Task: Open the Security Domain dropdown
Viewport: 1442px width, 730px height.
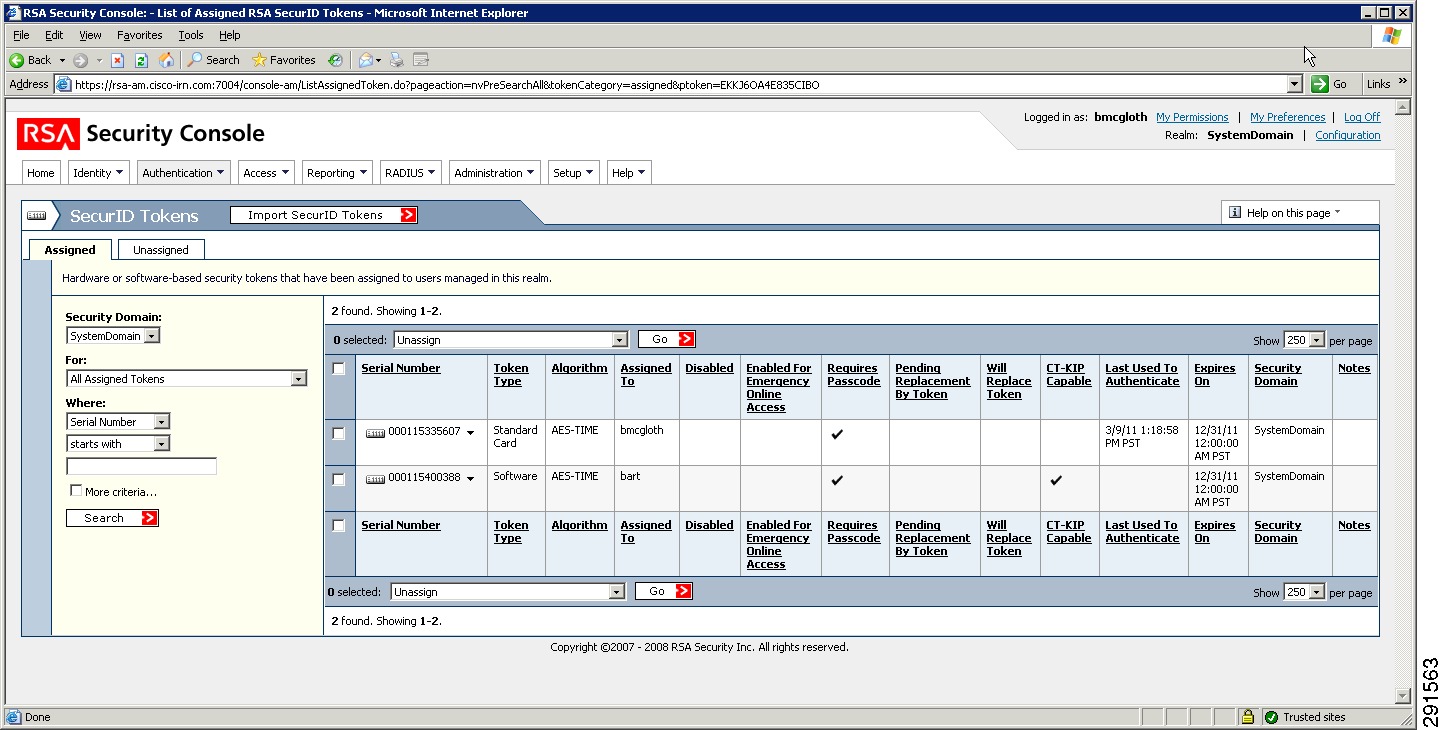Action: tap(113, 336)
